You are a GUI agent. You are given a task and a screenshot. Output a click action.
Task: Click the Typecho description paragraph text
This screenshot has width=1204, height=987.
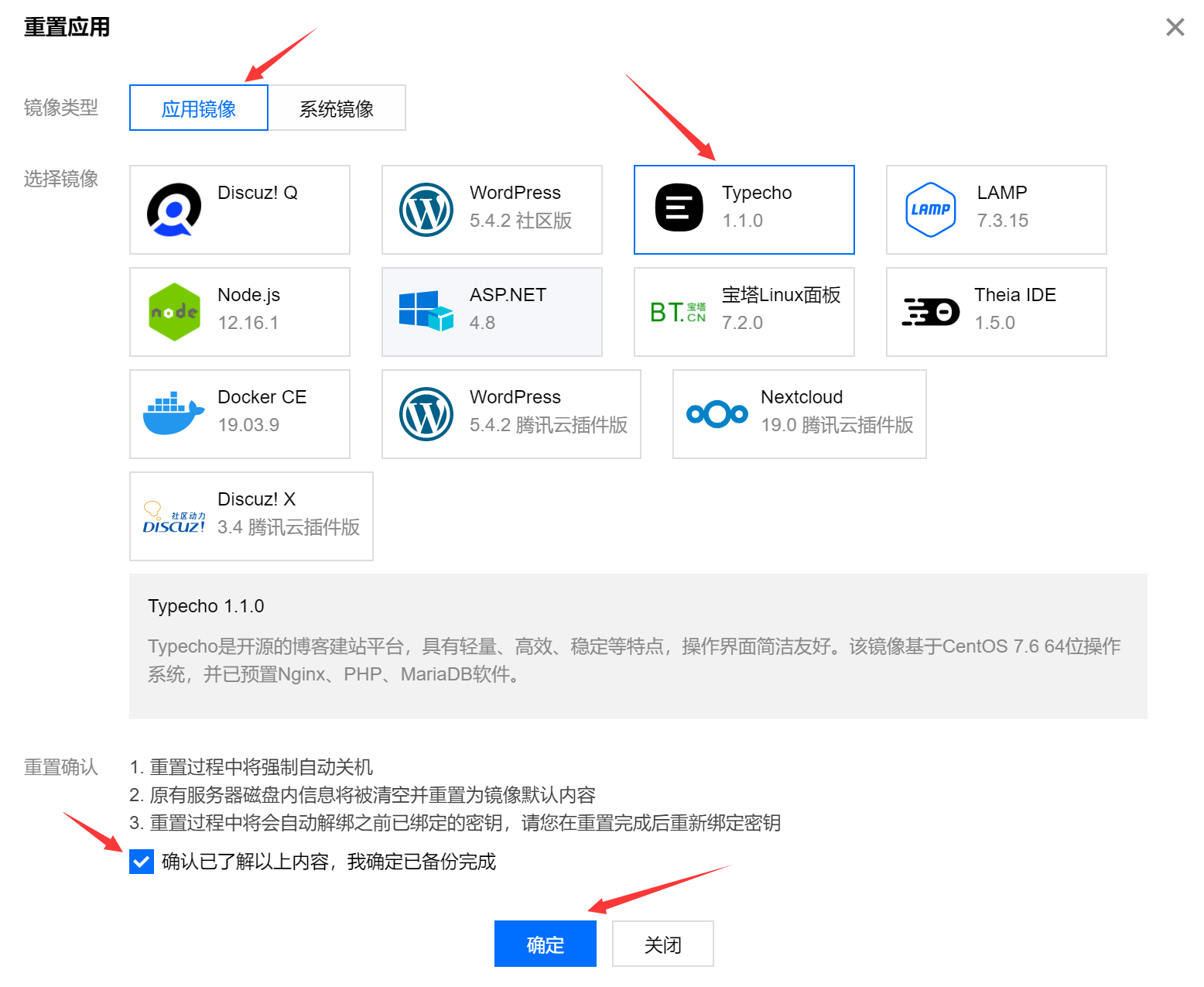[x=634, y=660]
